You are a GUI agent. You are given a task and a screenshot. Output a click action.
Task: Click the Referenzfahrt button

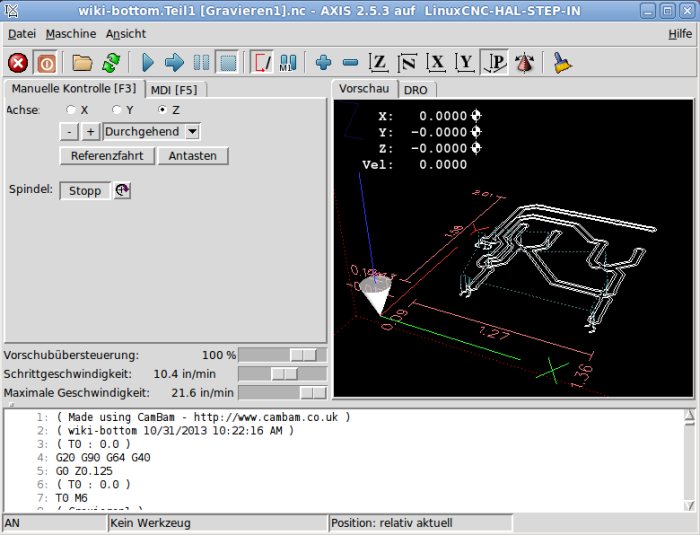tap(107, 156)
